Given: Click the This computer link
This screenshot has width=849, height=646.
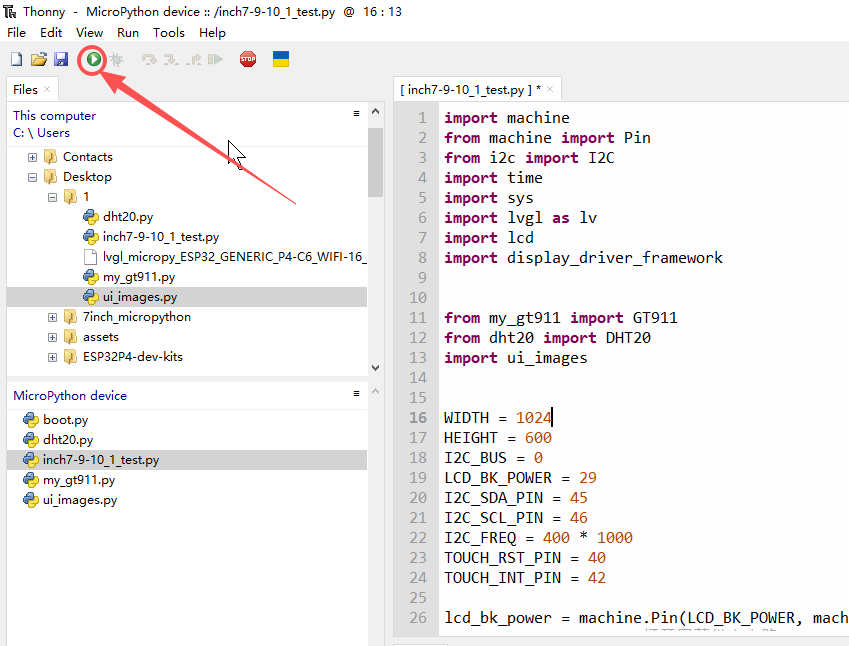Looking at the screenshot, I should point(54,116).
